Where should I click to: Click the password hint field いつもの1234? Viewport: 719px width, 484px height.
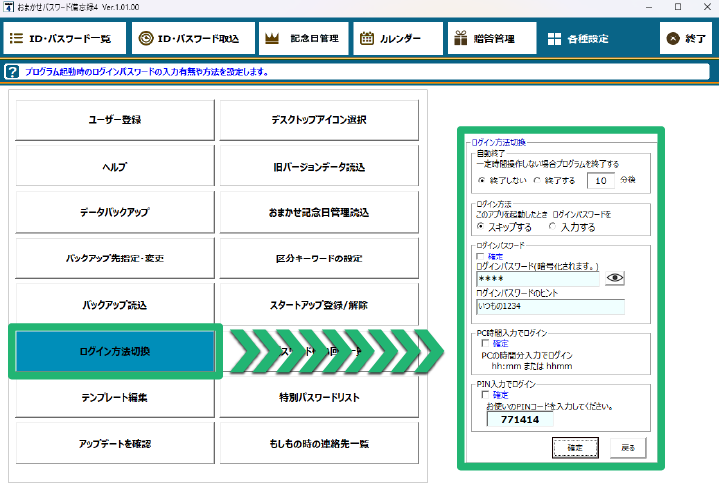tap(550, 307)
